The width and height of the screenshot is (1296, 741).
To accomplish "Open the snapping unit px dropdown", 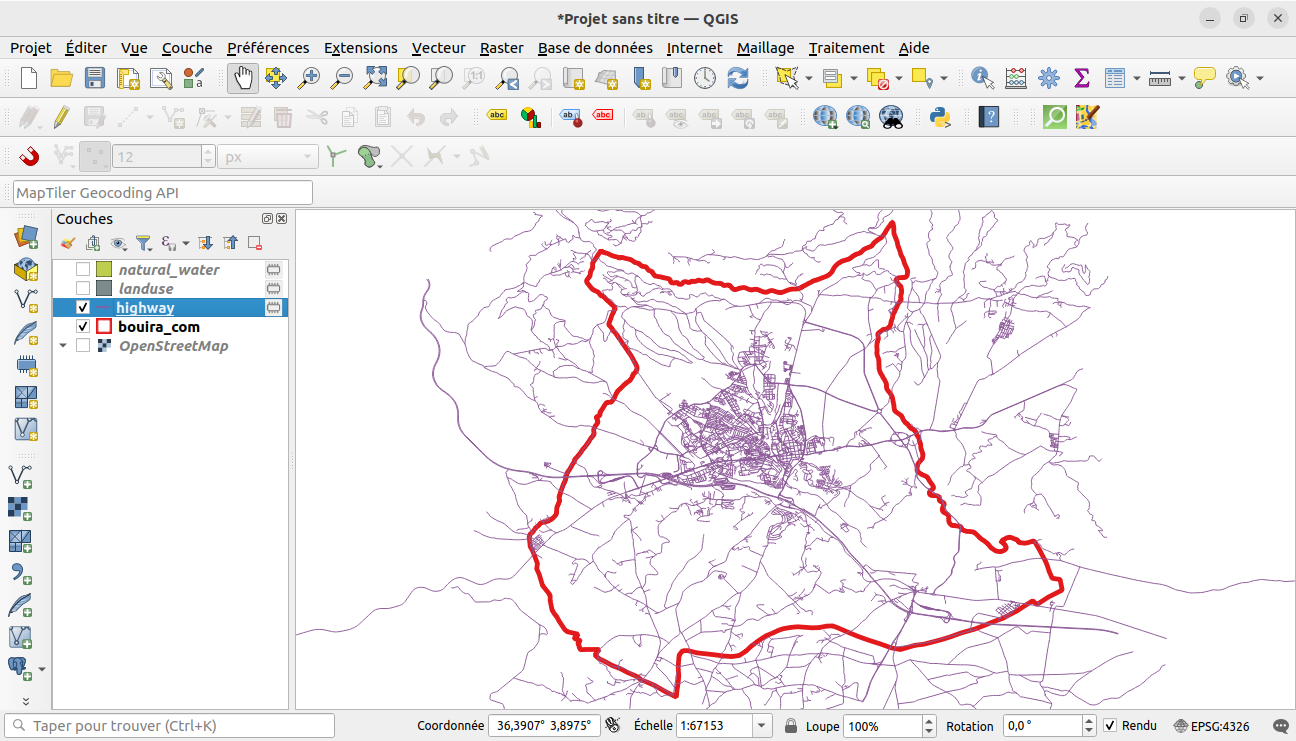I will pyautogui.click(x=268, y=157).
